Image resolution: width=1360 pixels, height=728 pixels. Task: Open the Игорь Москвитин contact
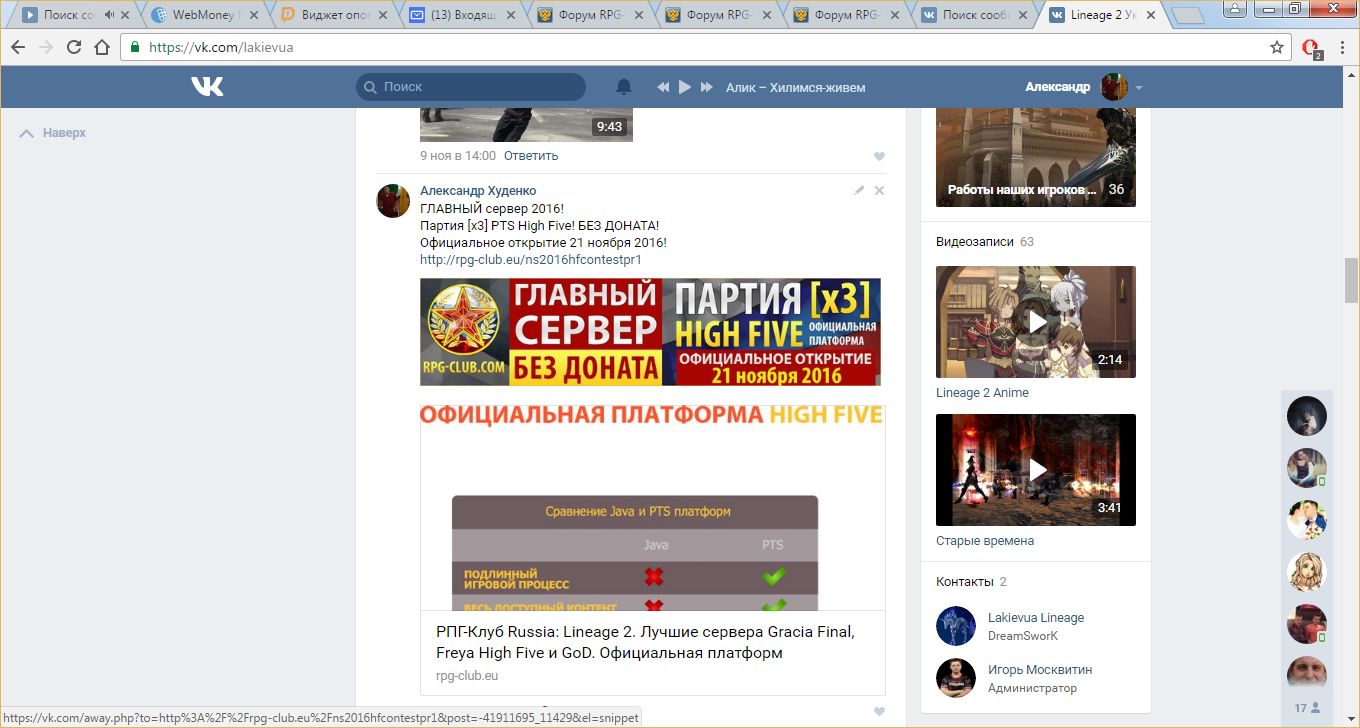(x=1040, y=670)
